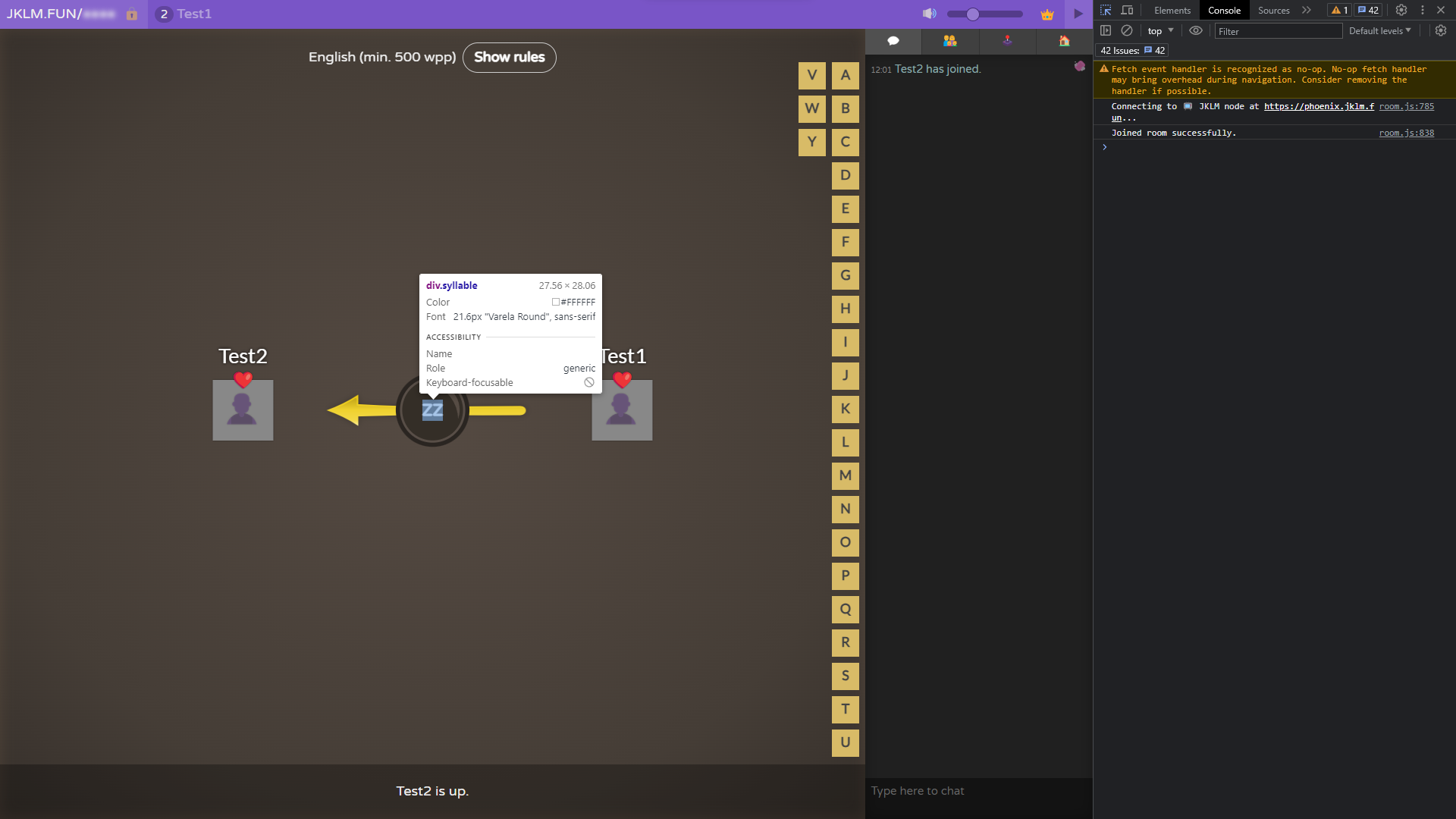
Task: Open the Issues counter showing 42 issues
Action: coord(1367,9)
